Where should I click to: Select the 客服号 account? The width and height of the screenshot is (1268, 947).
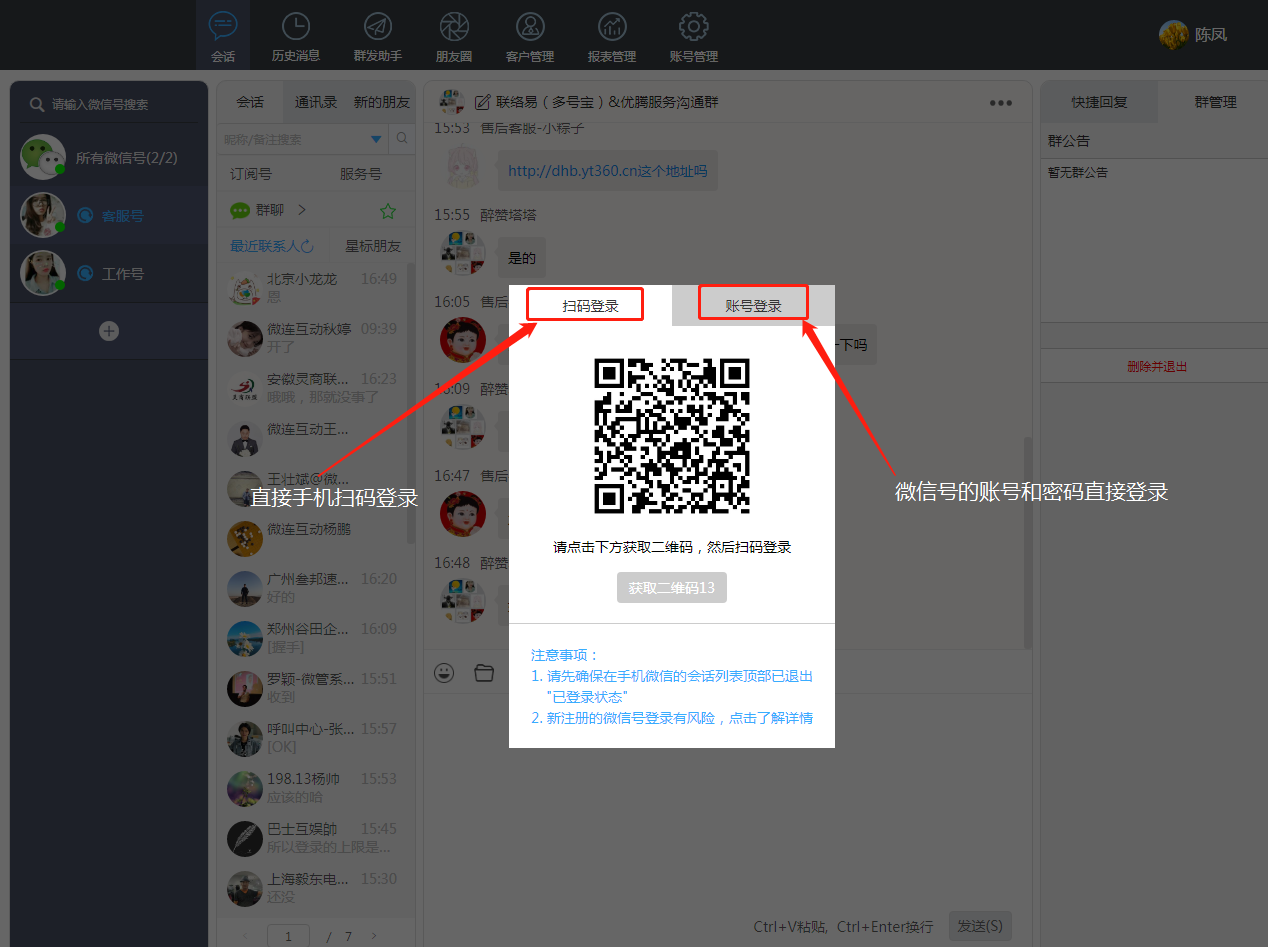[109, 215]
